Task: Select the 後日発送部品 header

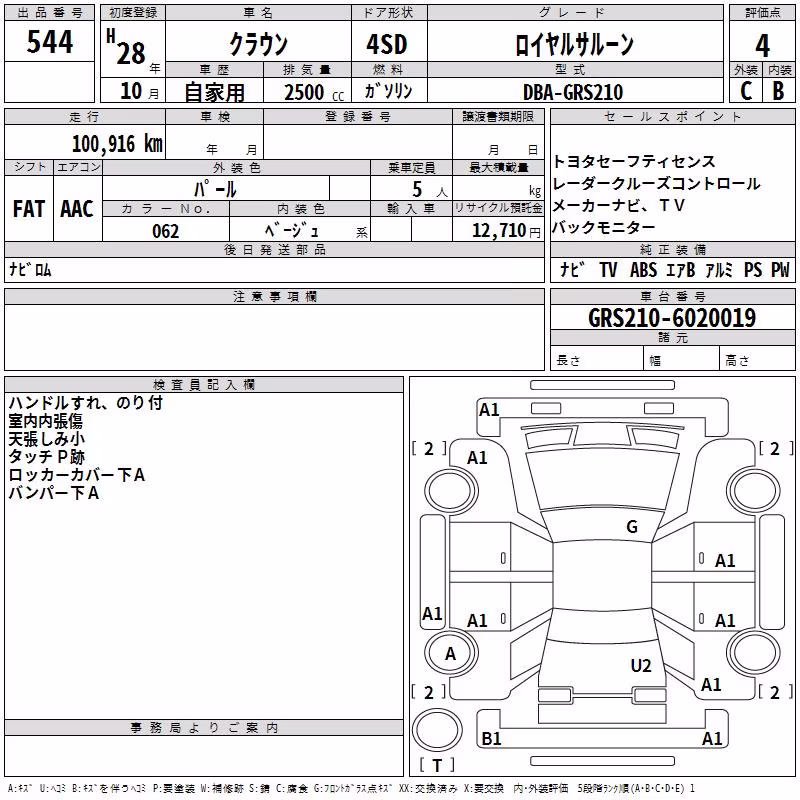Action: click(274, 249)
